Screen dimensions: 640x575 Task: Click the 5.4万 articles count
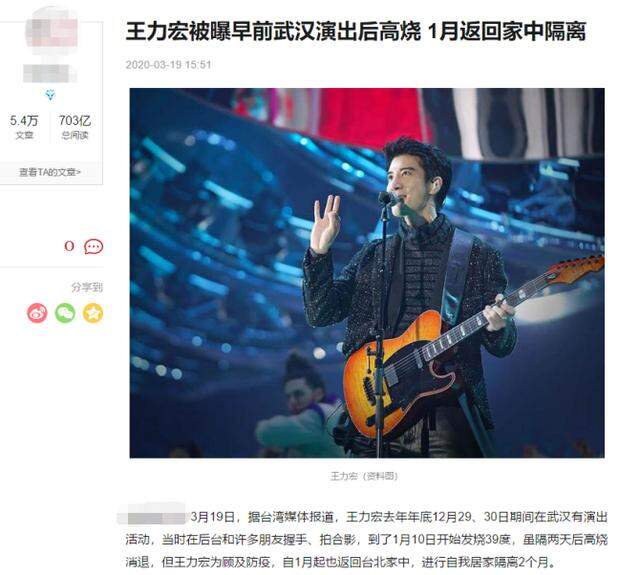tap(24, 121)
